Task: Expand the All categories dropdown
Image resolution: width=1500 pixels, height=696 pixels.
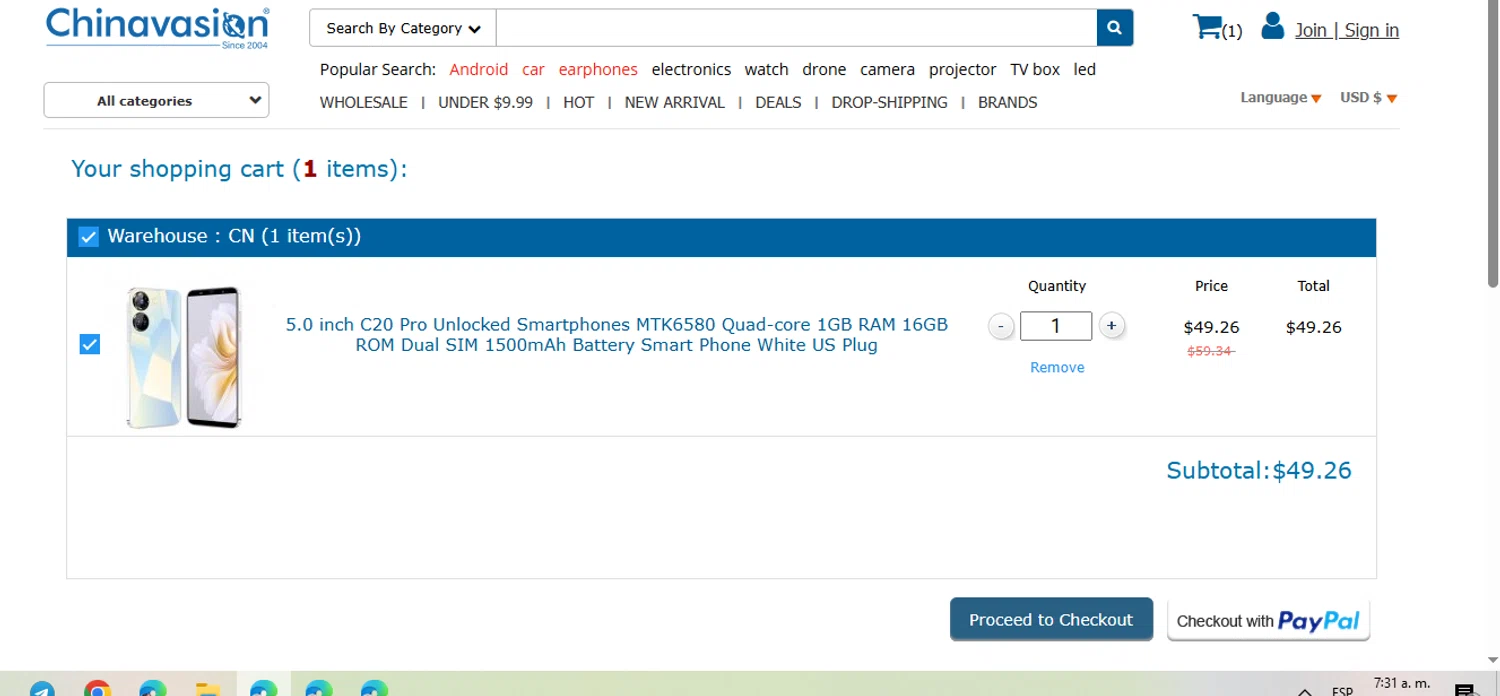Action: (x=156, y=100)
